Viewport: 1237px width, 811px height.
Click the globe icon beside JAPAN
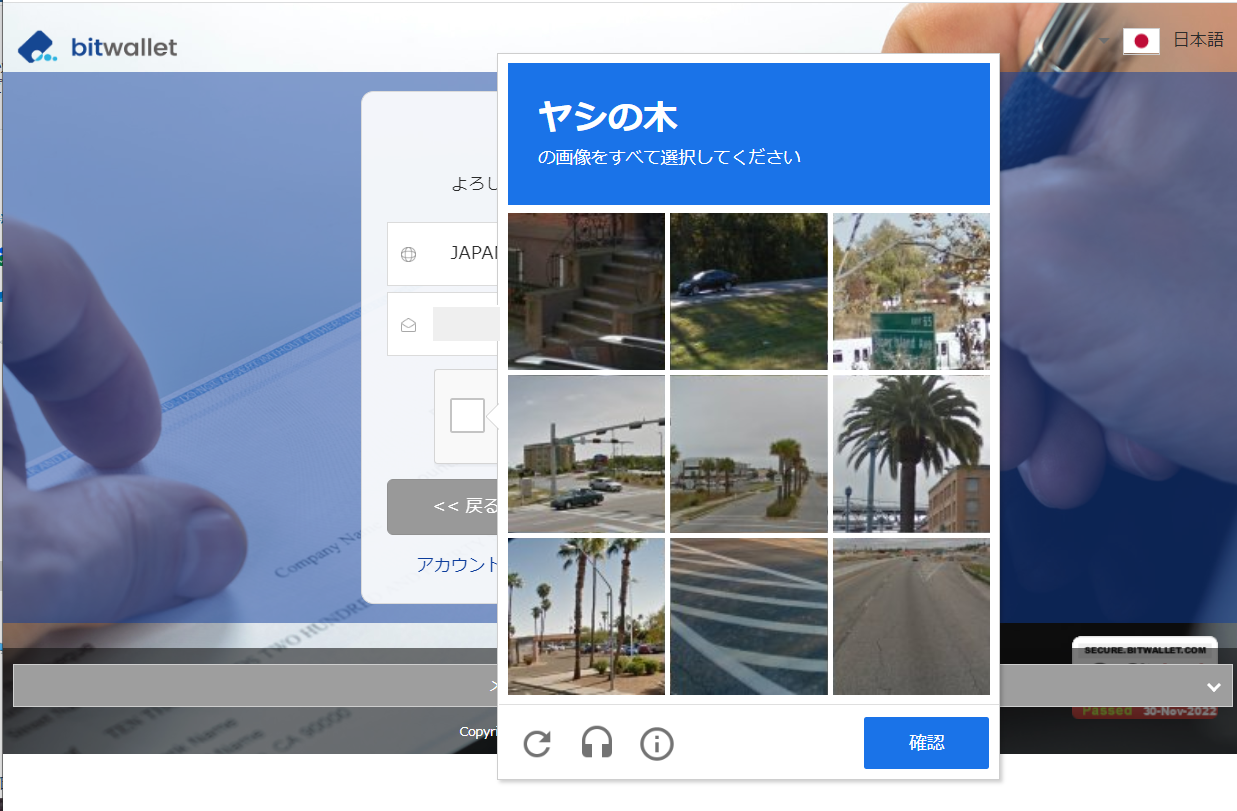(409, 254)
